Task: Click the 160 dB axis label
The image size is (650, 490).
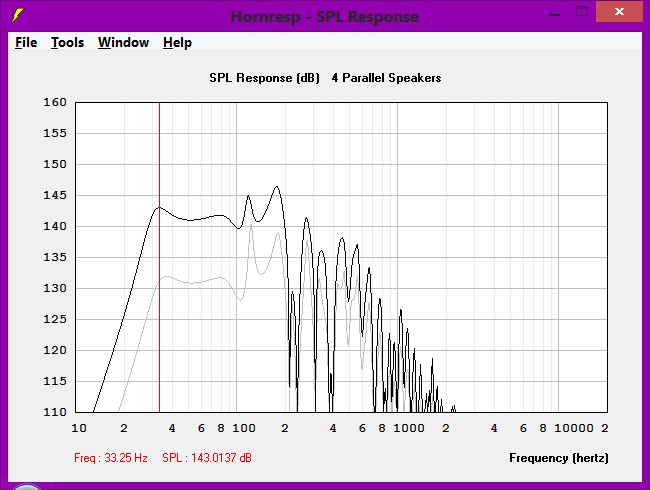Action: pyautogui.click(x=55, y=102)
